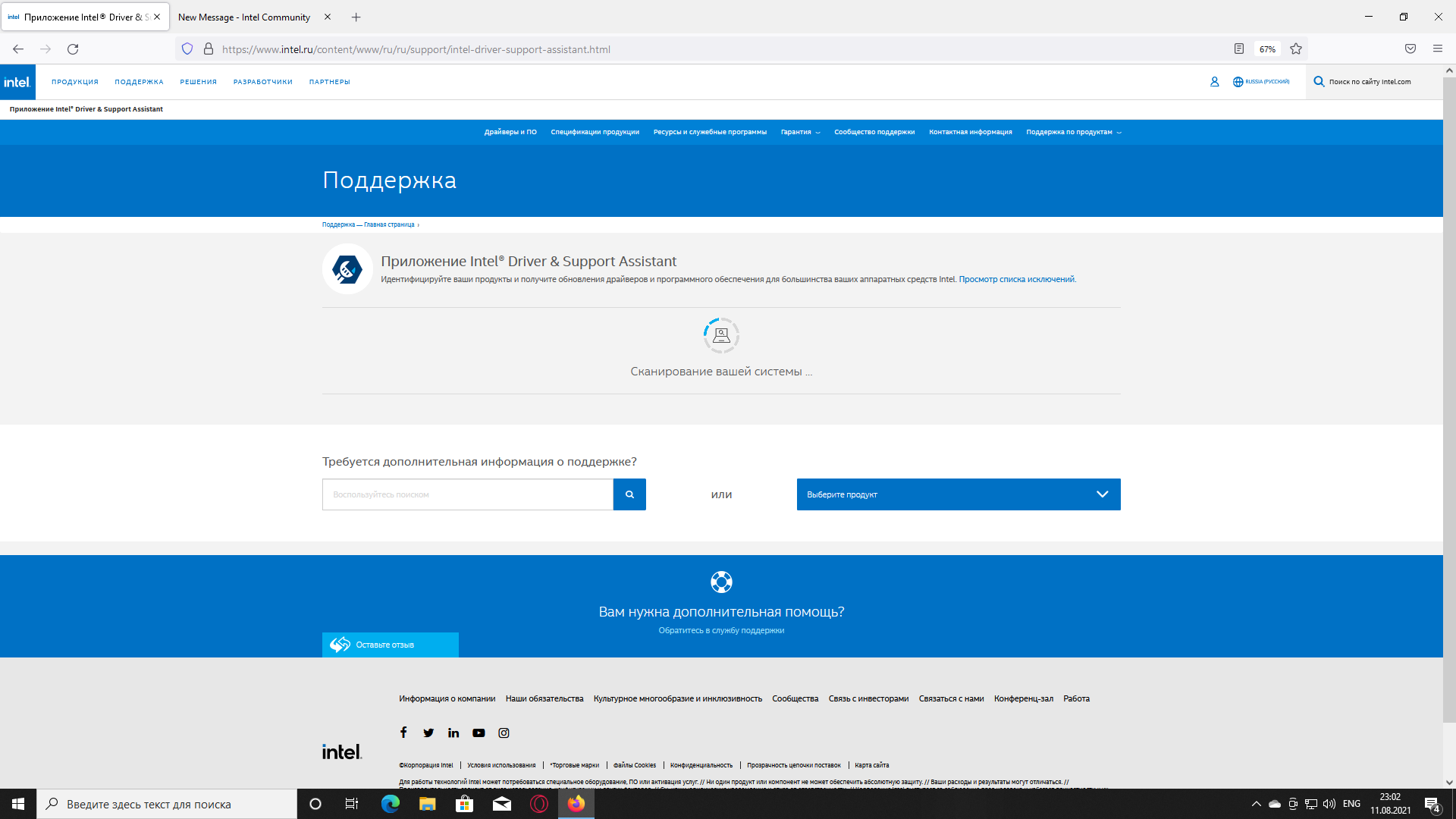1456x819 pixels.
Task: Click the blue search magnifier button
Action: 629,494
